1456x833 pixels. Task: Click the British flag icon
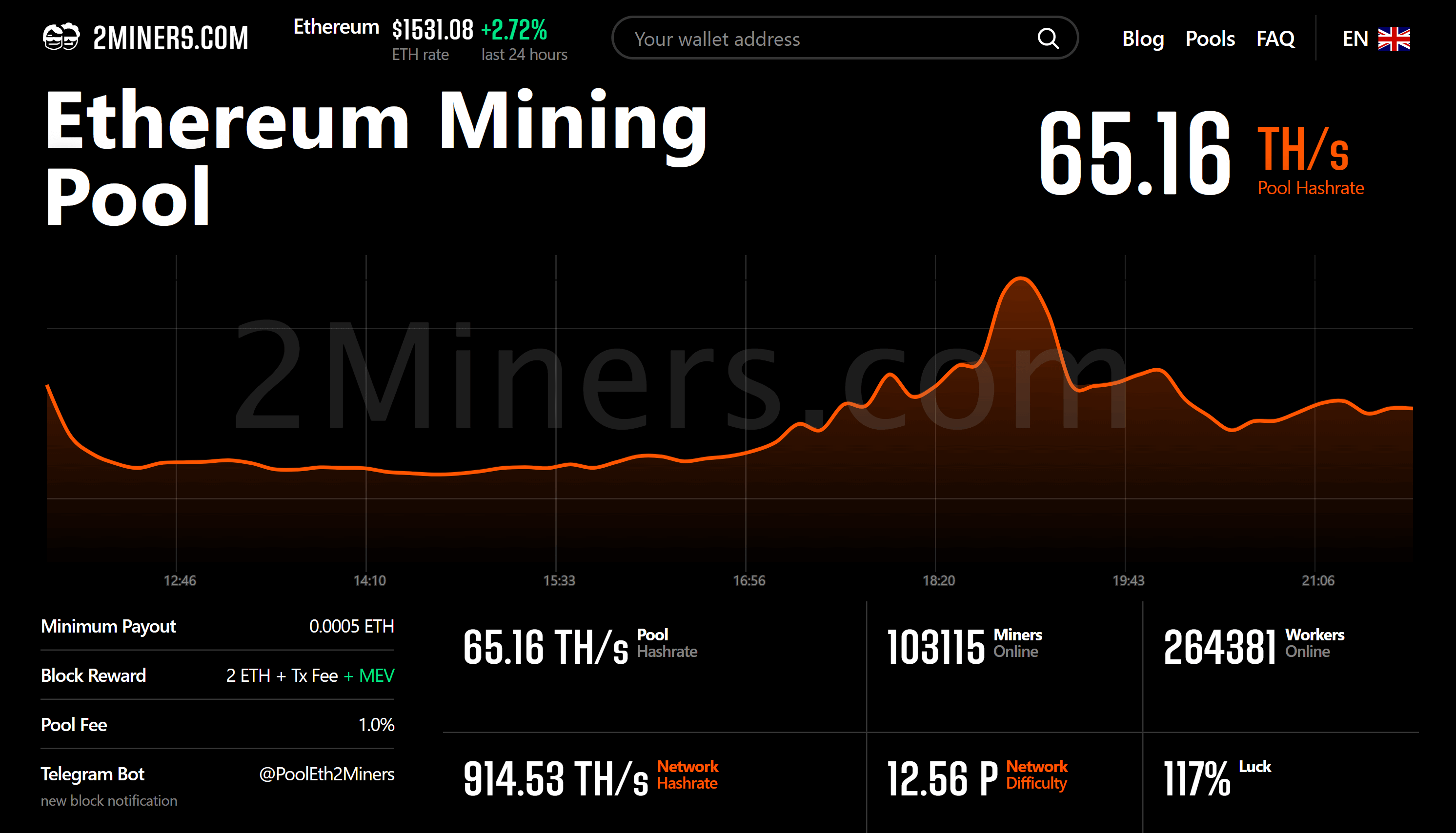(1393, 39)
